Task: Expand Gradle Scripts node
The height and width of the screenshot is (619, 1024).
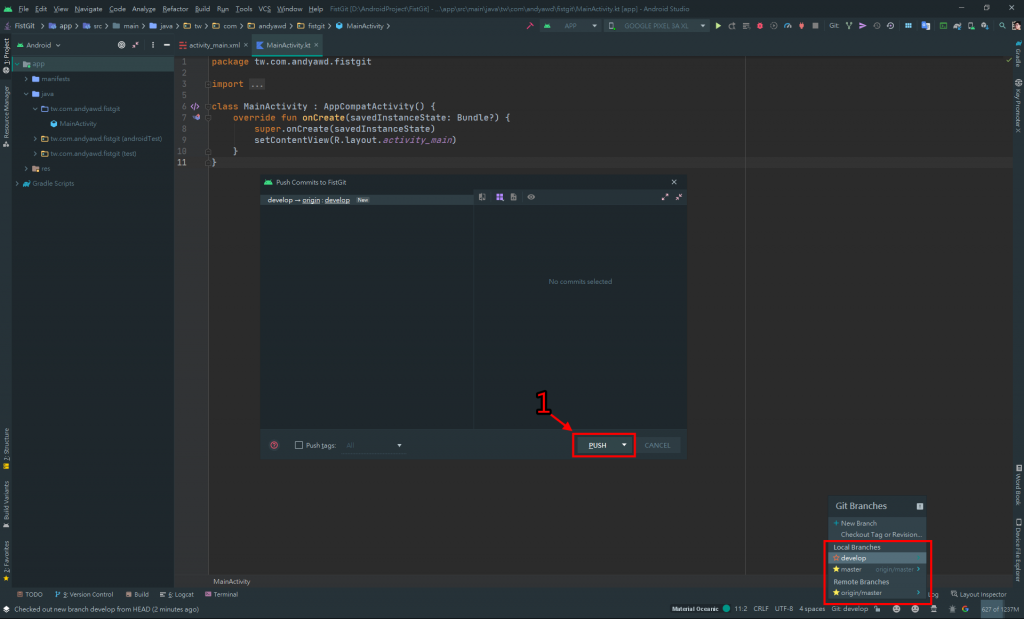Action: (17, 183)
